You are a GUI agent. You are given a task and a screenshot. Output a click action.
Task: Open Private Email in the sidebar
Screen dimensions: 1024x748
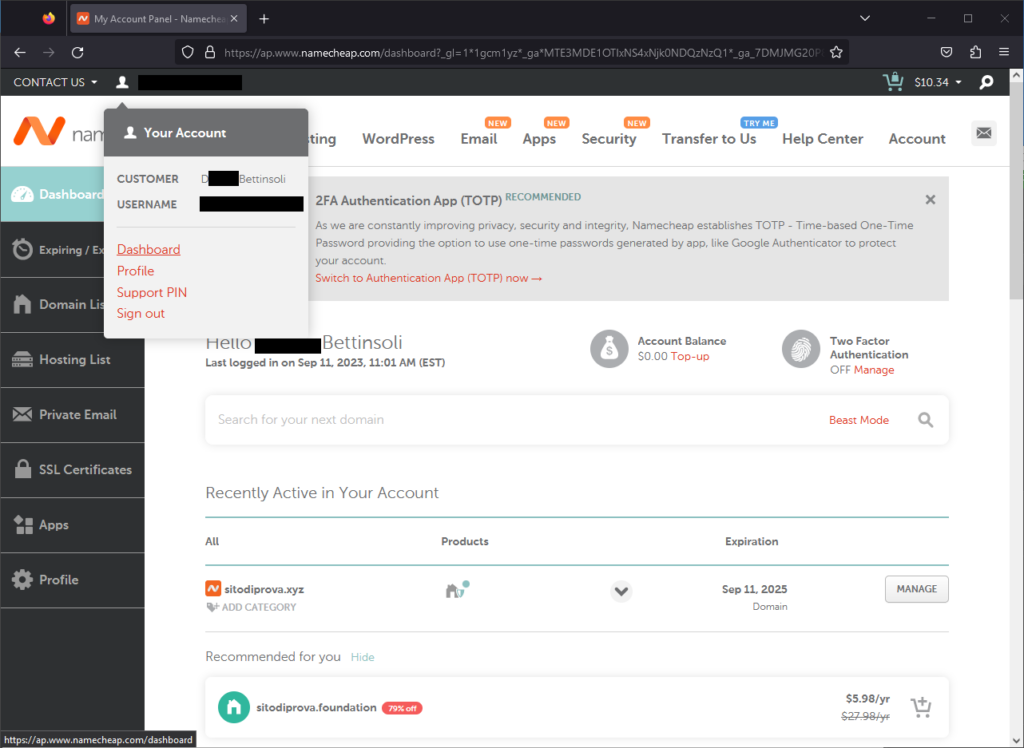tap(72, 415)
